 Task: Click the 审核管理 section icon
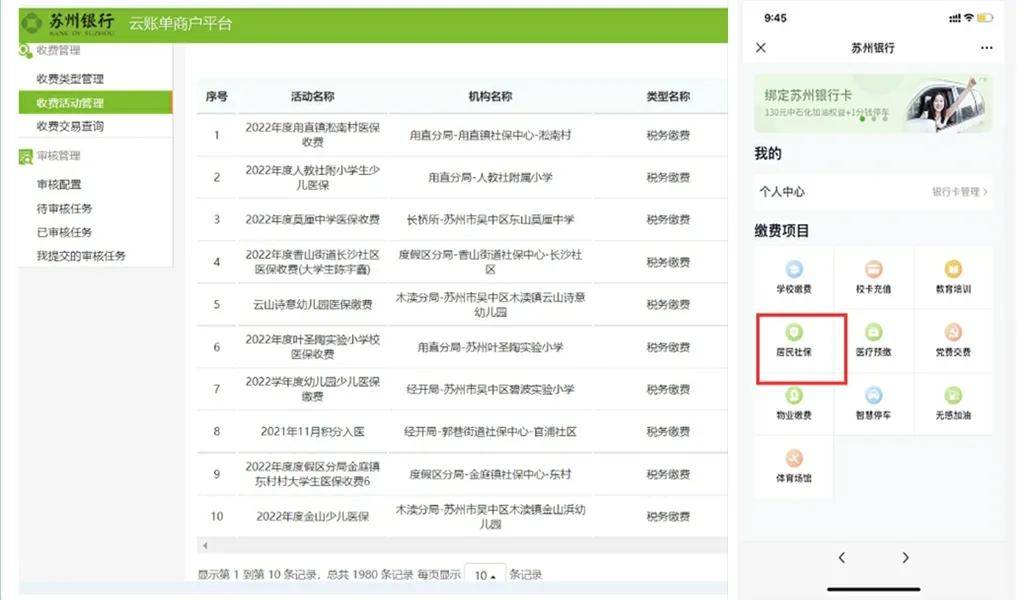click(25, 157)
